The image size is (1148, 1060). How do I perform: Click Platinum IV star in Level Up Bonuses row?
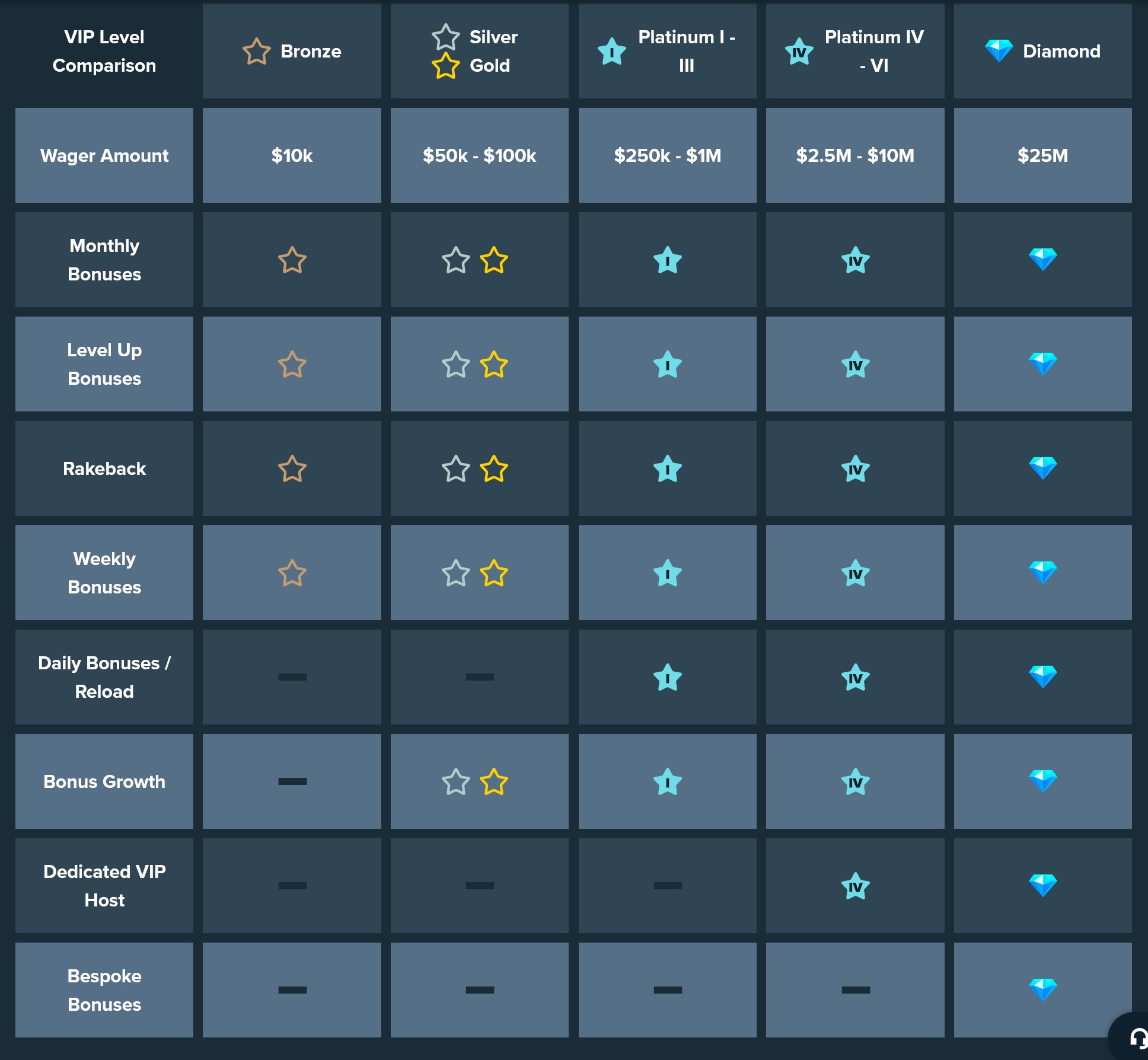855,365
